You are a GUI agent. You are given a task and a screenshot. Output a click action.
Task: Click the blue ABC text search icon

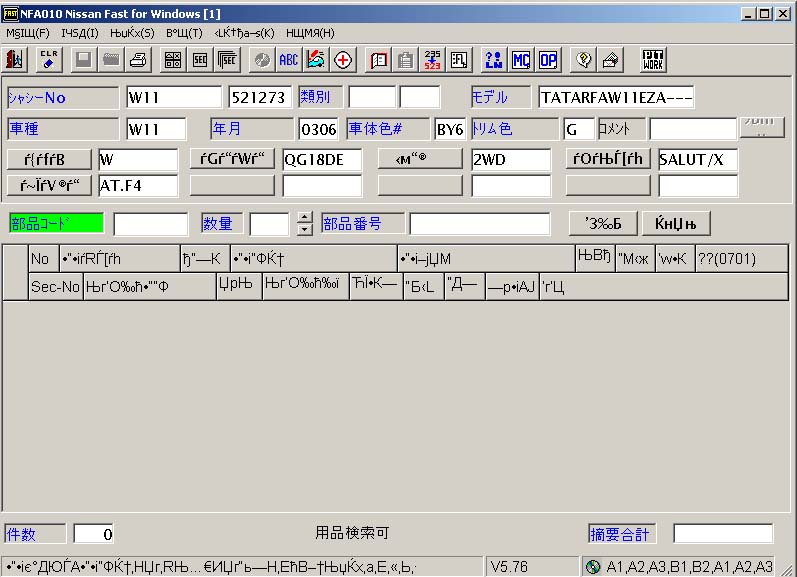(x=289, y=60)
